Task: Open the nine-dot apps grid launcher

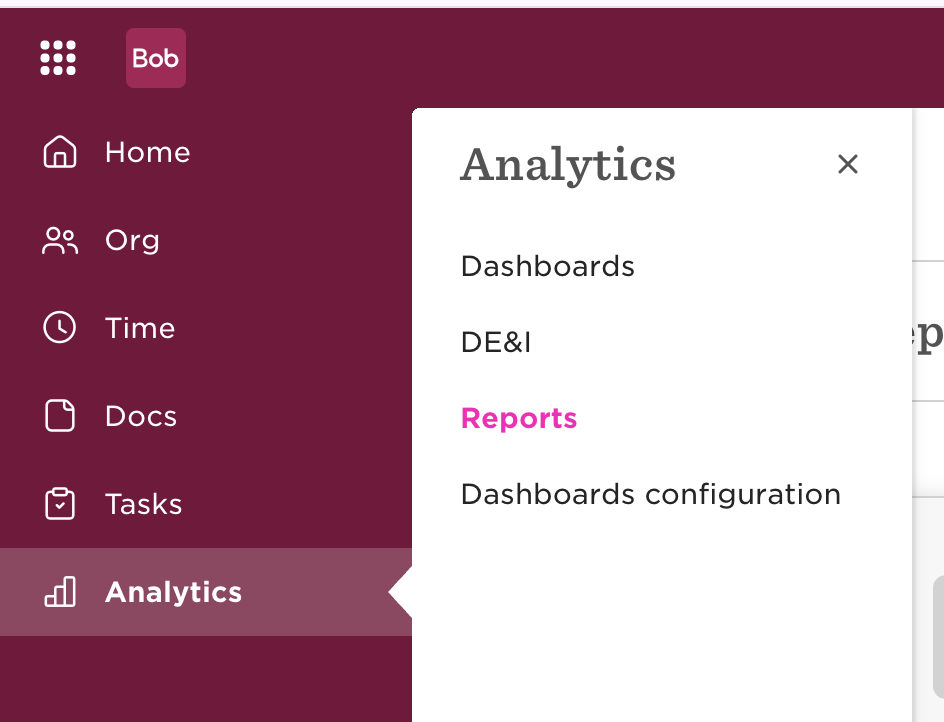Action: point(58,58)
